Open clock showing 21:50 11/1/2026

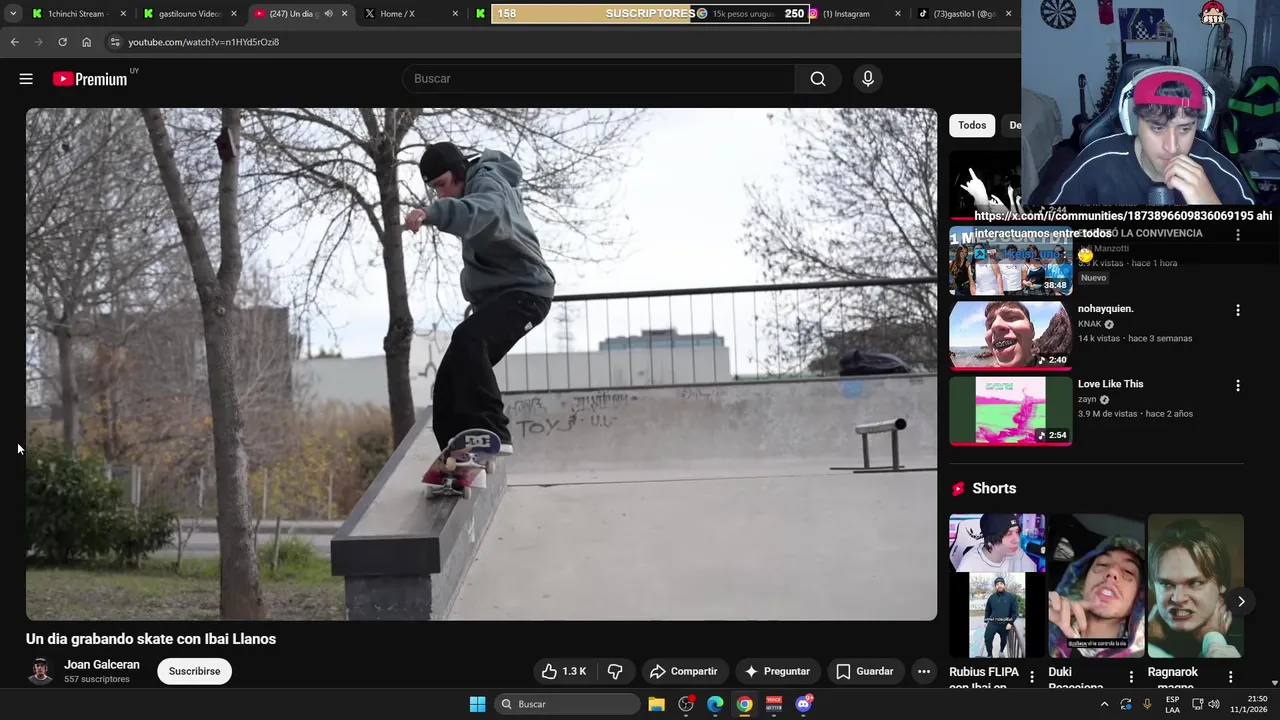click(1249, 704)
